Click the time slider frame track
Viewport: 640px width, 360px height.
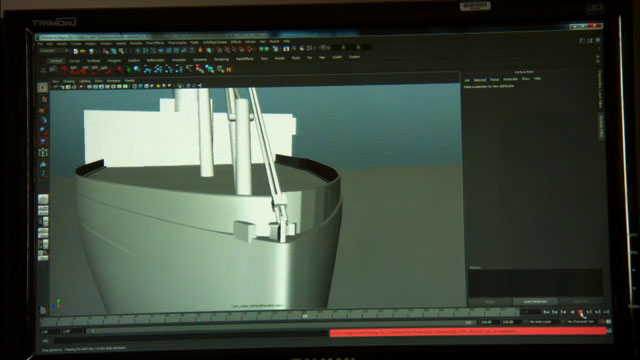(279, 316)
